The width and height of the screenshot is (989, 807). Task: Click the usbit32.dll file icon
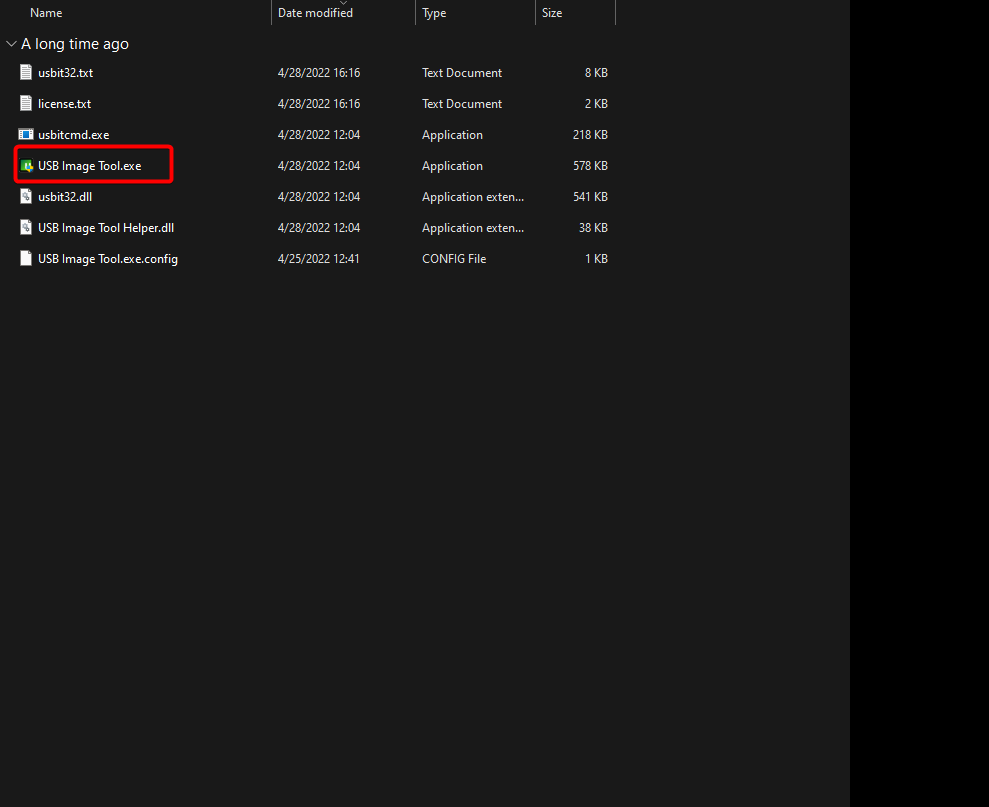tap(26, 197)
